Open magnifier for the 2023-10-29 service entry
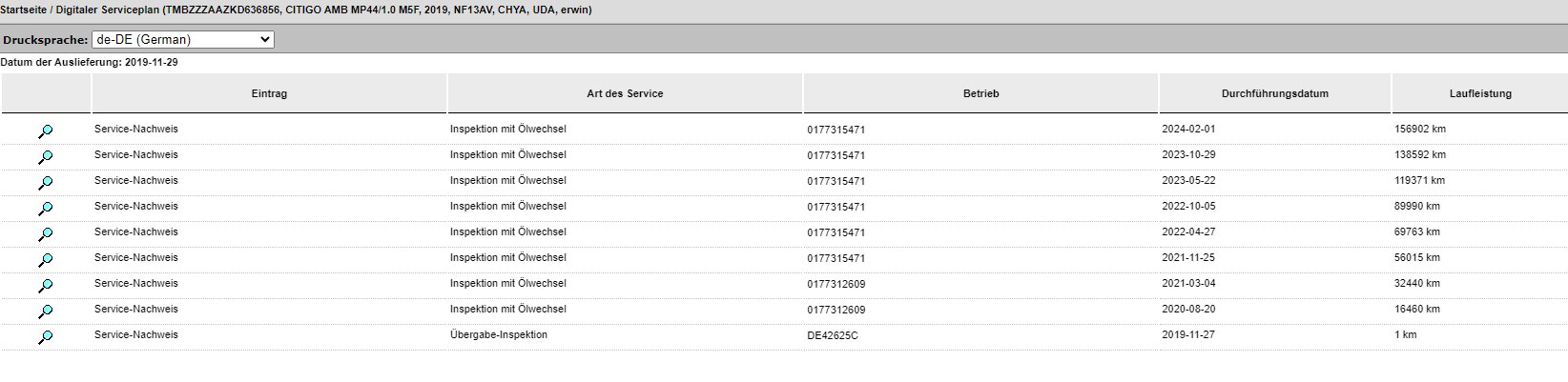 (x=45, y=157)
